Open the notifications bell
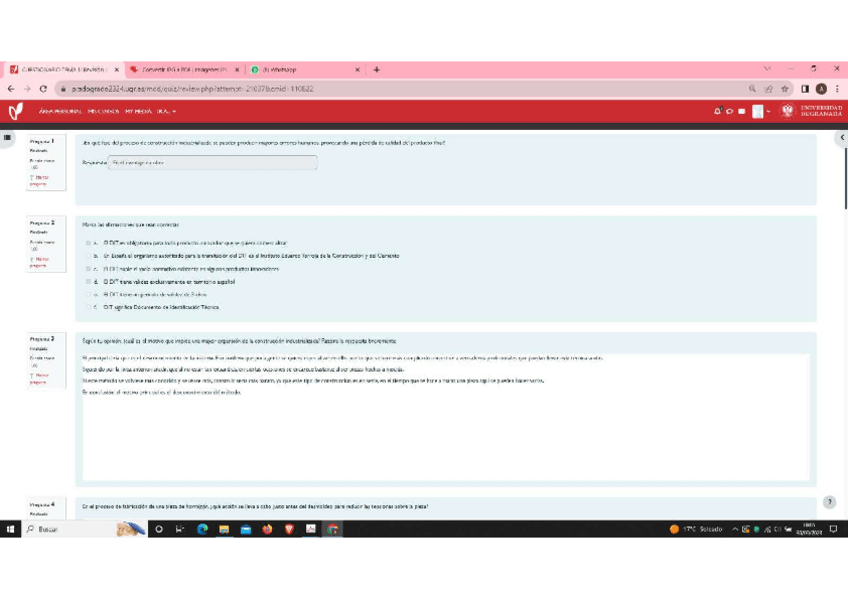The height and width of the screenshot is (599, 848). [718, 111]
